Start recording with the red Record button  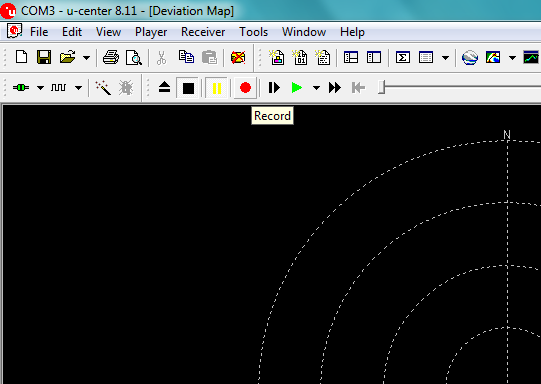click(245, 88)
